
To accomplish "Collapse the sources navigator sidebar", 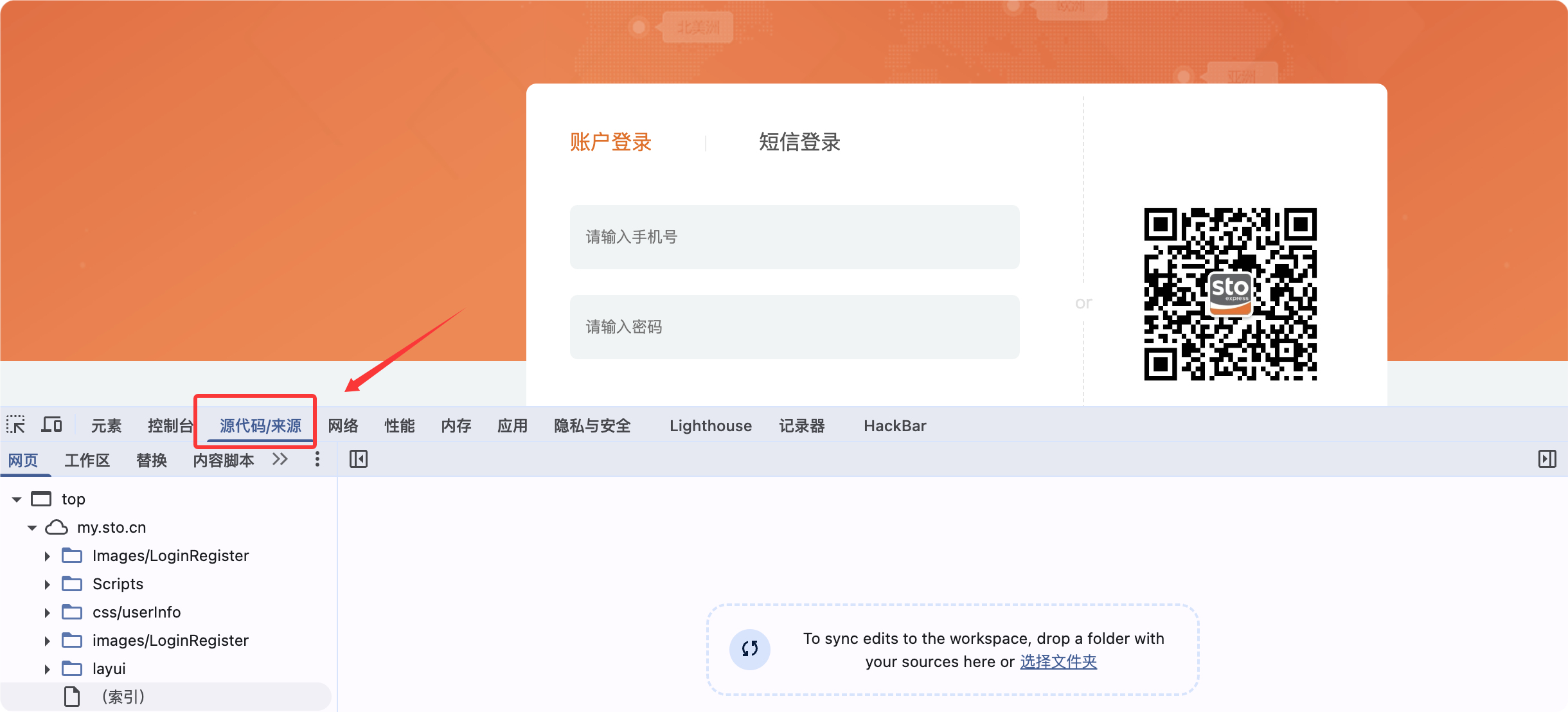I will coord(359,459).
